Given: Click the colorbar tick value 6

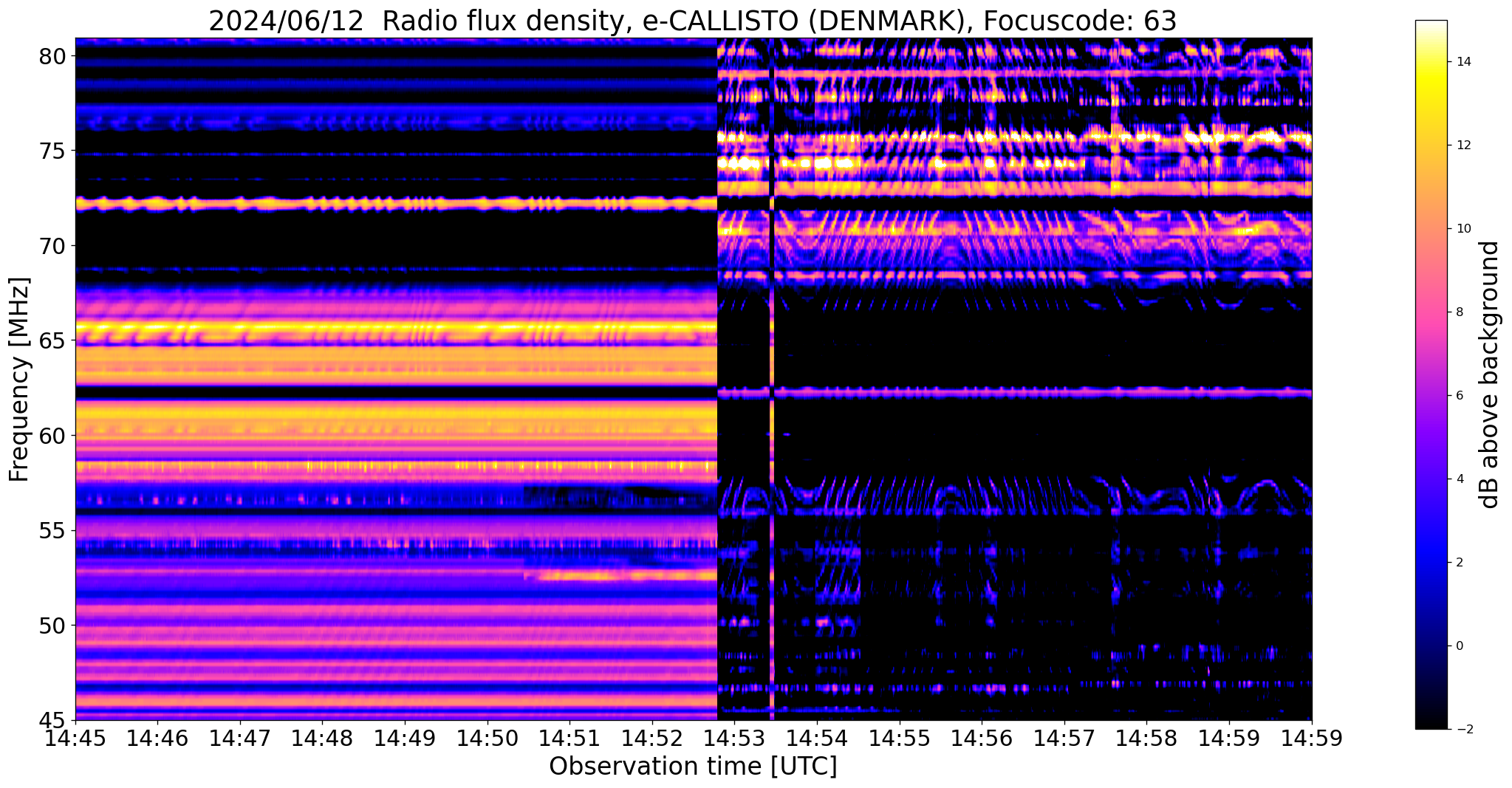Looking at the screenshot, I should [x=1459, y=396].
